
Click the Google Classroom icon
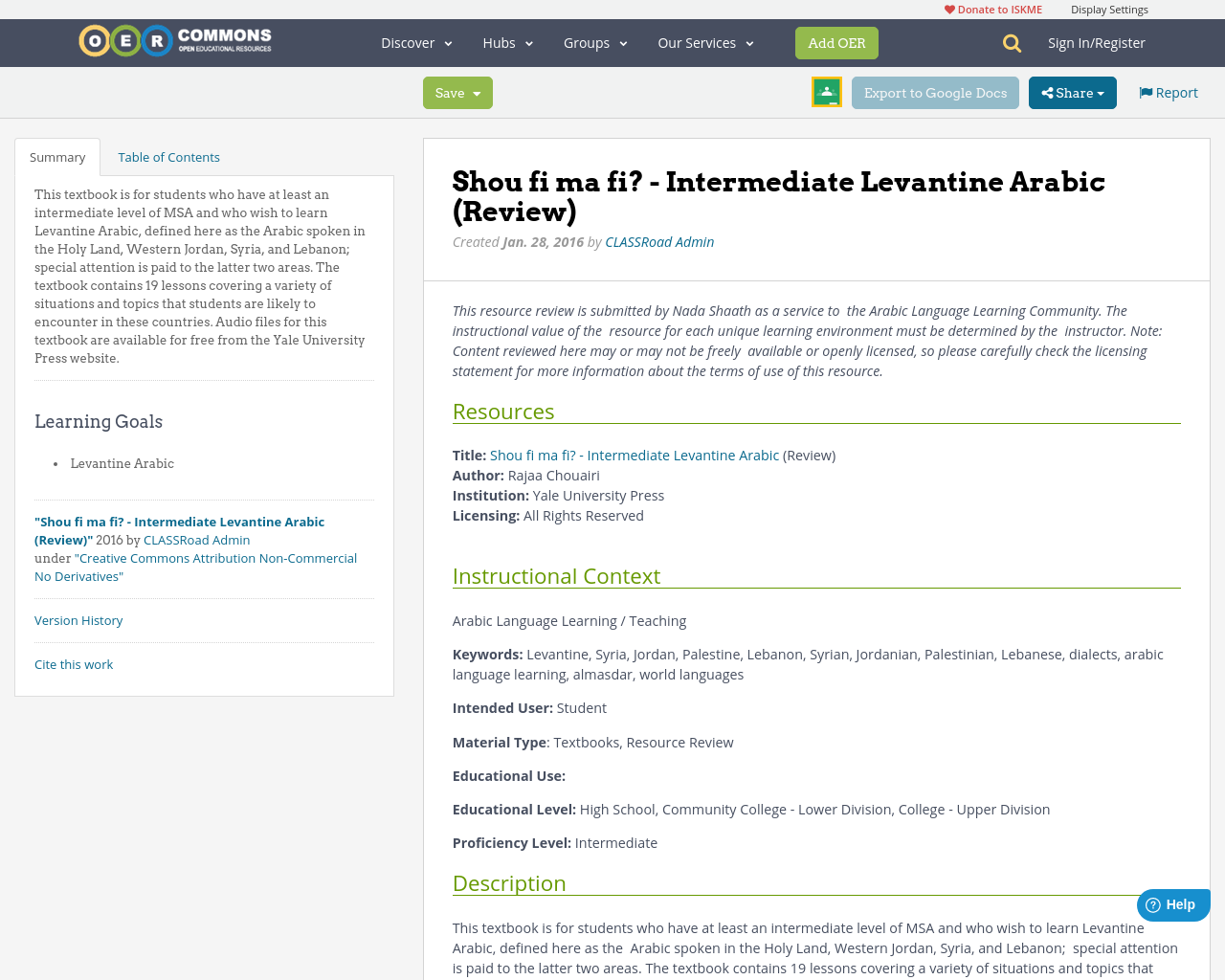[826, 92]
